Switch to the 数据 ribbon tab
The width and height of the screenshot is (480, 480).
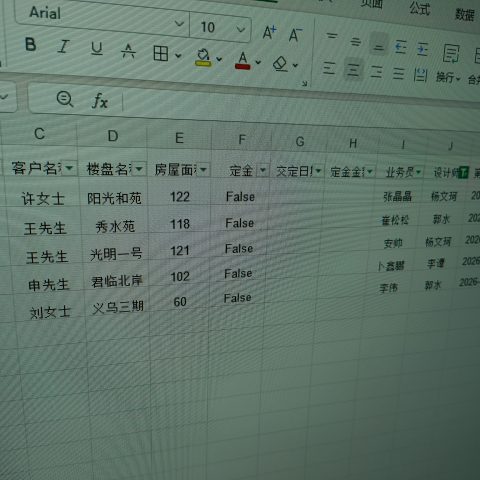pyautogui.click(x=465, y=14)
